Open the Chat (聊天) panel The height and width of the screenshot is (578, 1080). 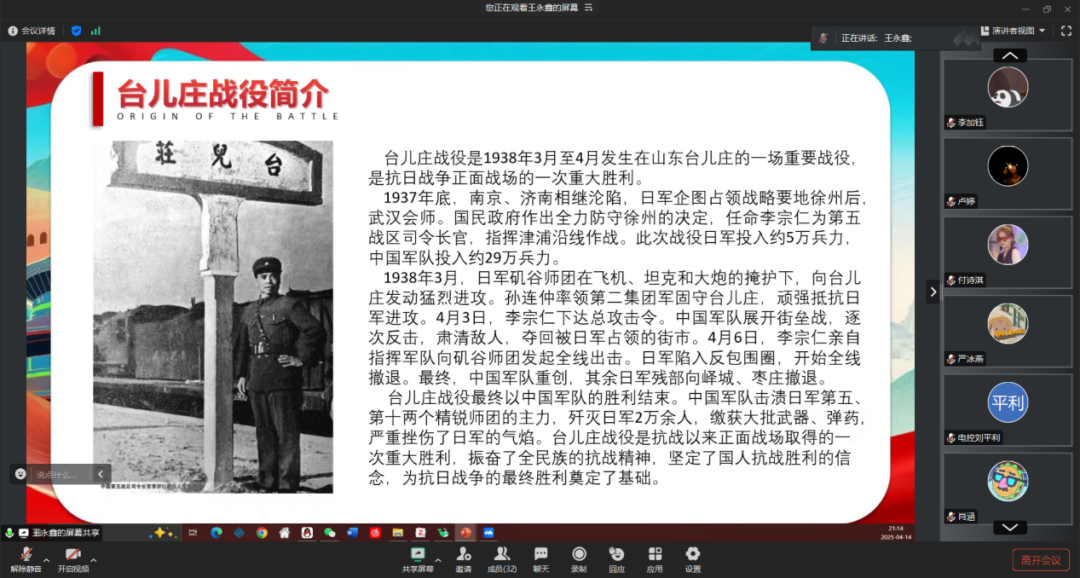pos(541,557)
